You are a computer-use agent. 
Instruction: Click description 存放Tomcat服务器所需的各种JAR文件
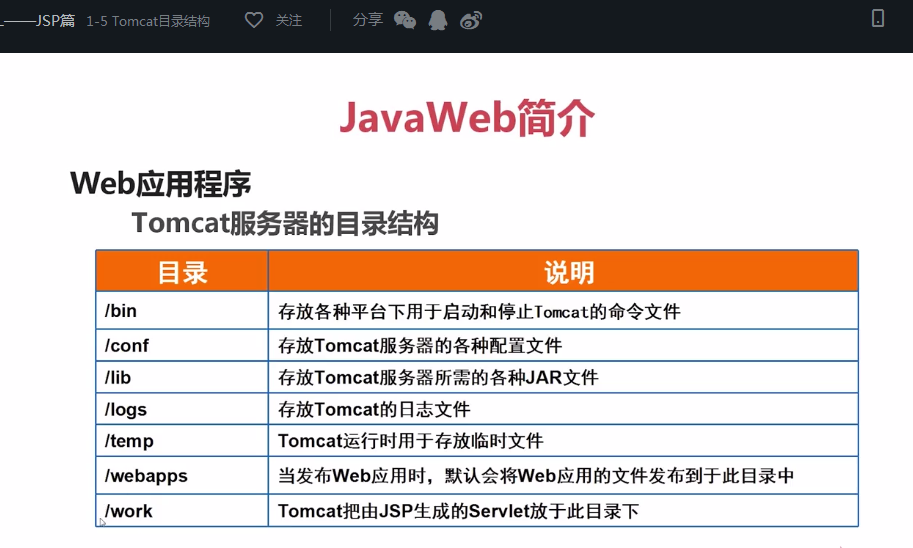point(438,378)
